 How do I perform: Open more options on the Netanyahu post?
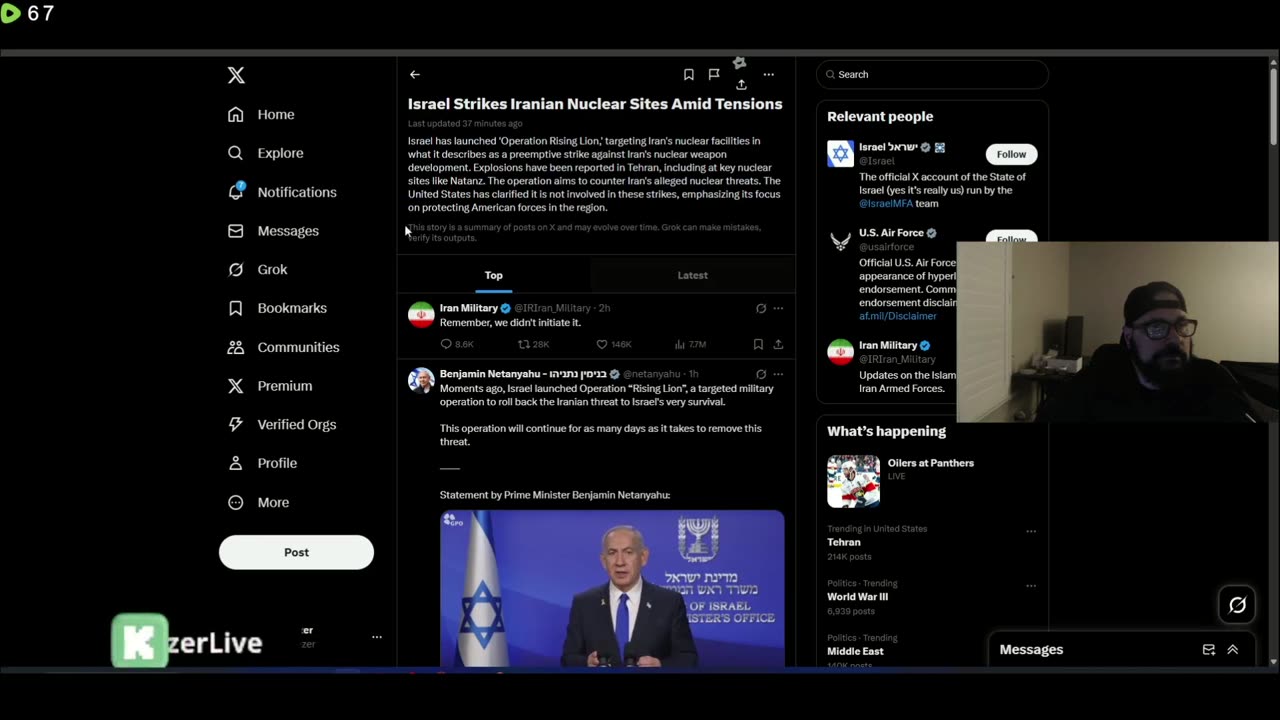(x=778, y=374)
